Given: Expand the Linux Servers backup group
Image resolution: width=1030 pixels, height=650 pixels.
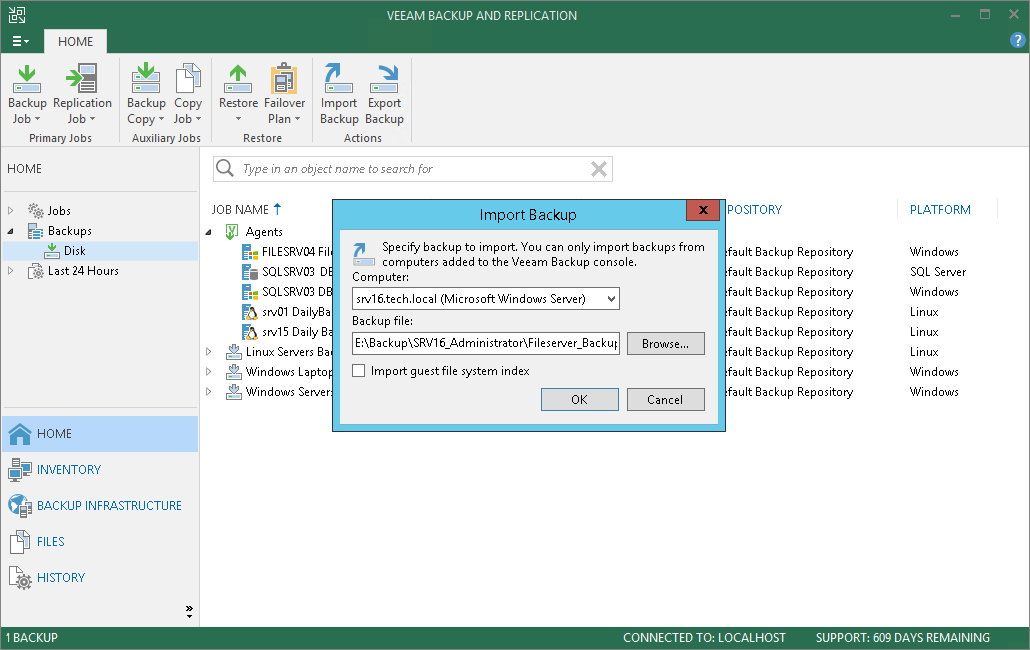Looking at the screenshot, I should click(208, 352).
